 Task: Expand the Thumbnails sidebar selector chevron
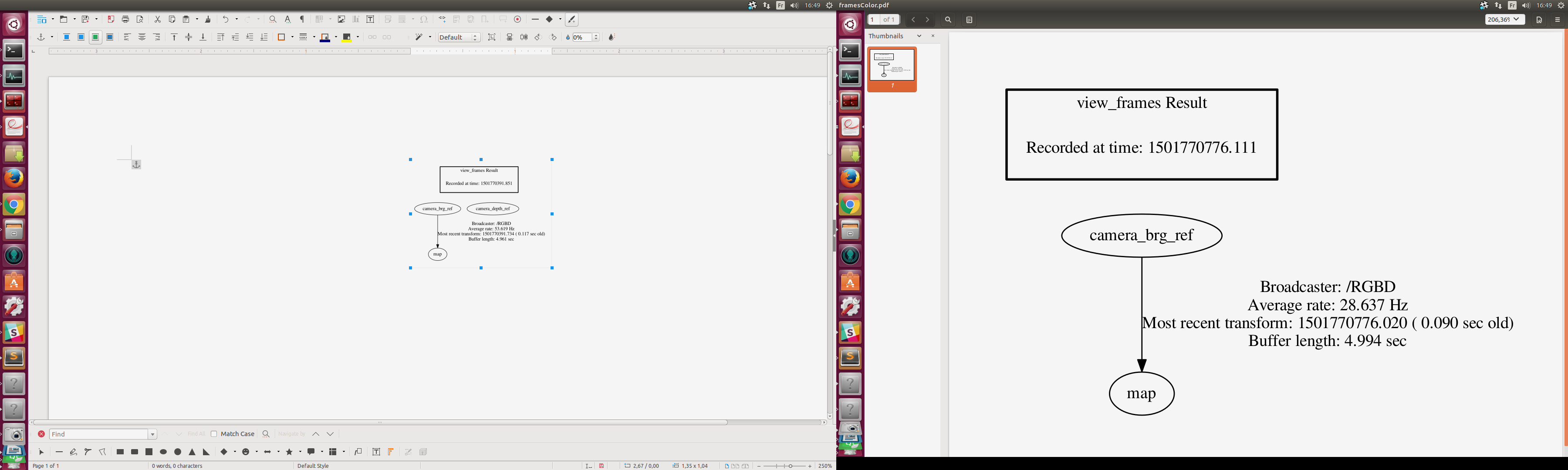coord(919,36)
